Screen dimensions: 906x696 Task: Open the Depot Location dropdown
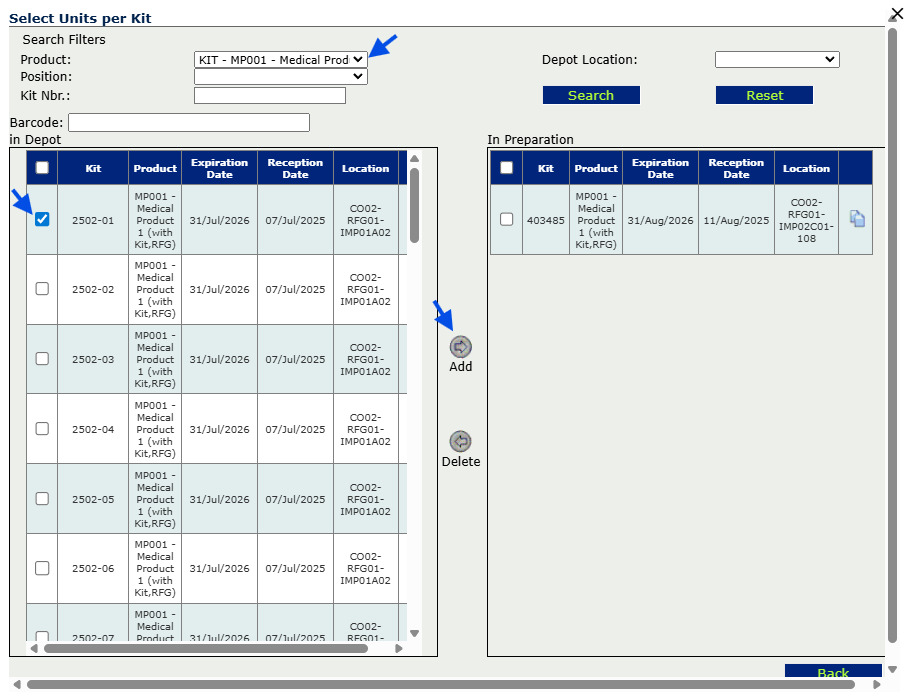(776, 60)
